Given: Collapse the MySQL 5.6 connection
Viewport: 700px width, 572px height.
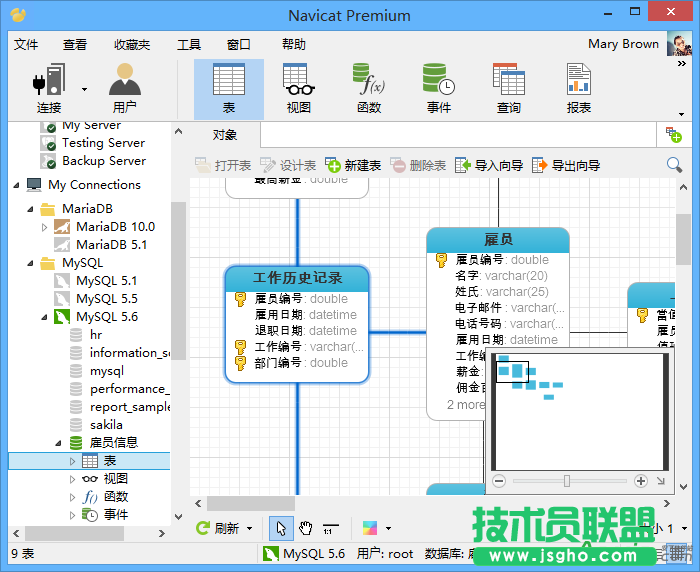Looking at the screenshot, I should (44, 317).
